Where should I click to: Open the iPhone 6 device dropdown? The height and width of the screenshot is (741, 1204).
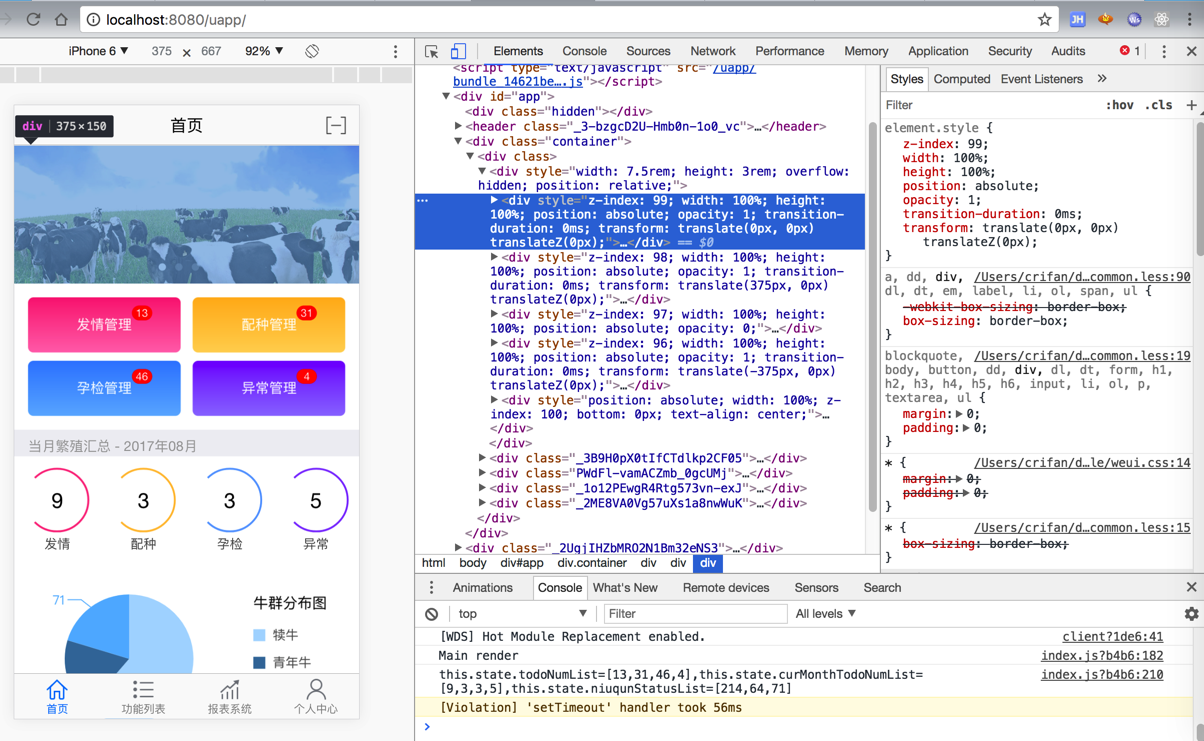98,51
